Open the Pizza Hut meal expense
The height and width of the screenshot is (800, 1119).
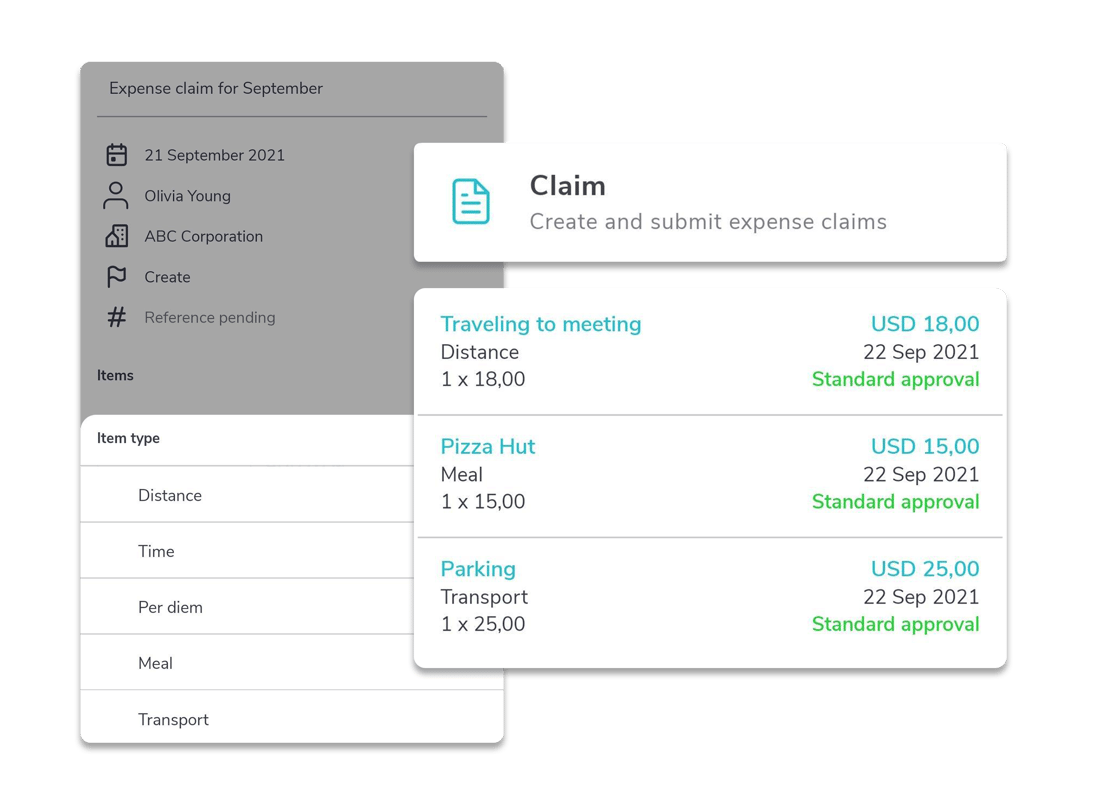tap(488, 446)
